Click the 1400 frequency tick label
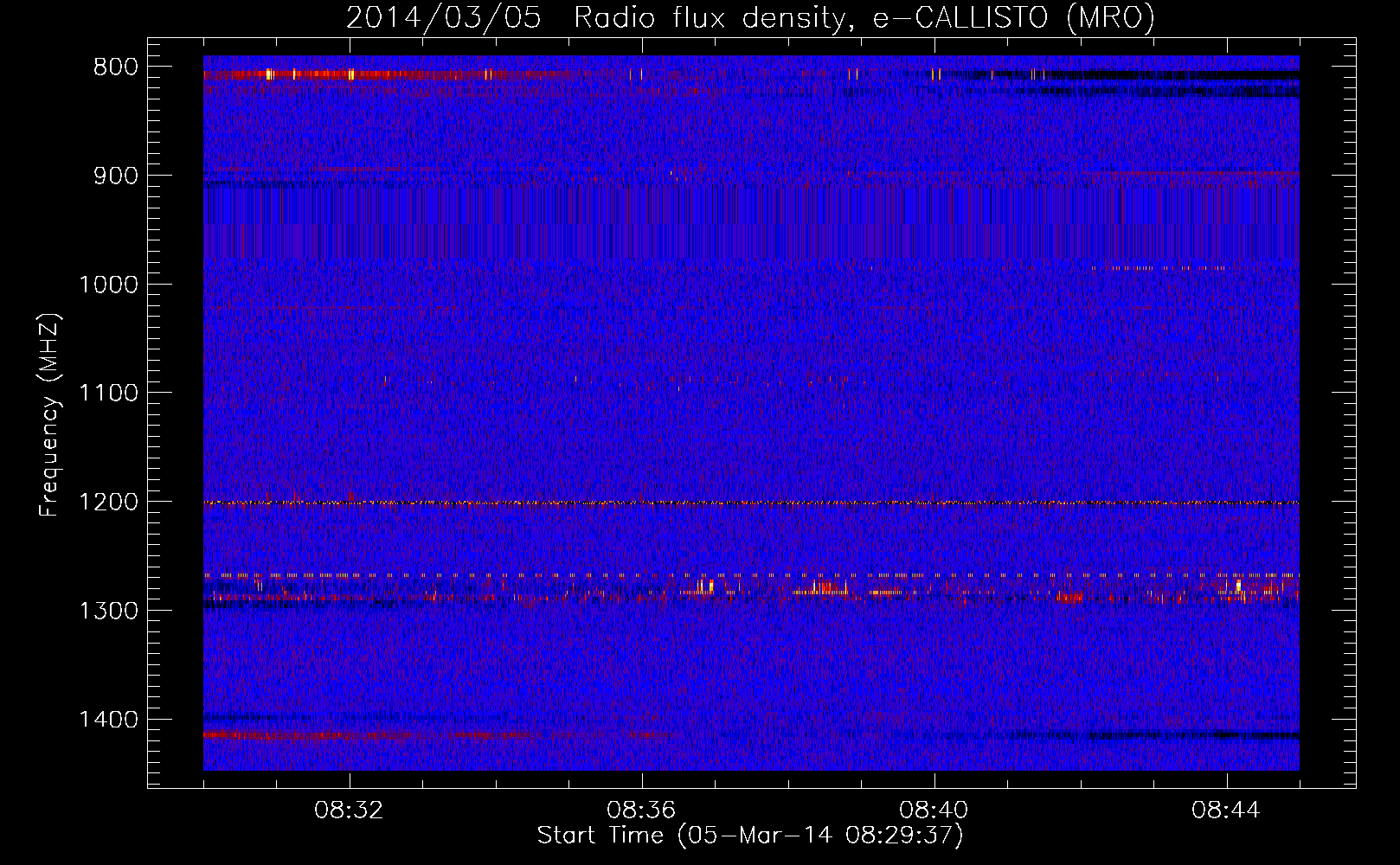Screen dimensions: 1400x865 [x=108, y=720]
